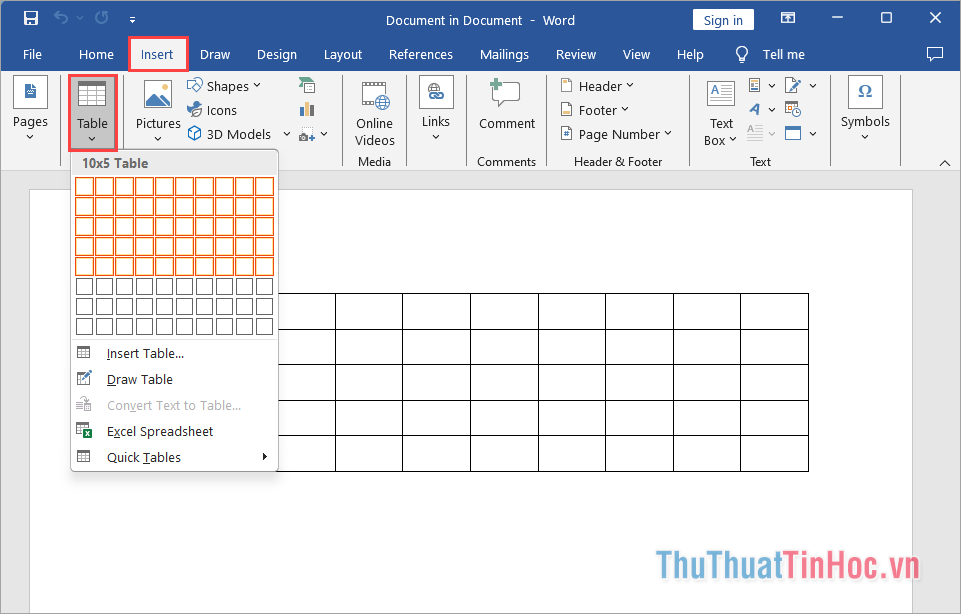Click the Page Number icon

coord(566,134)
